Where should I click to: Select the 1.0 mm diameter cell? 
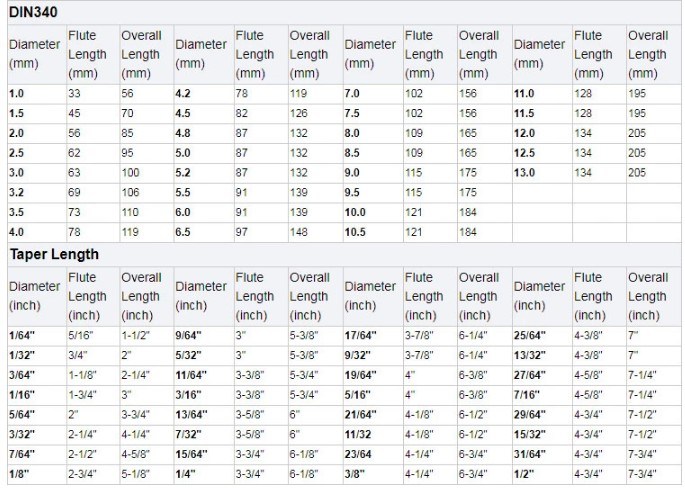click(x=17, y=93)
